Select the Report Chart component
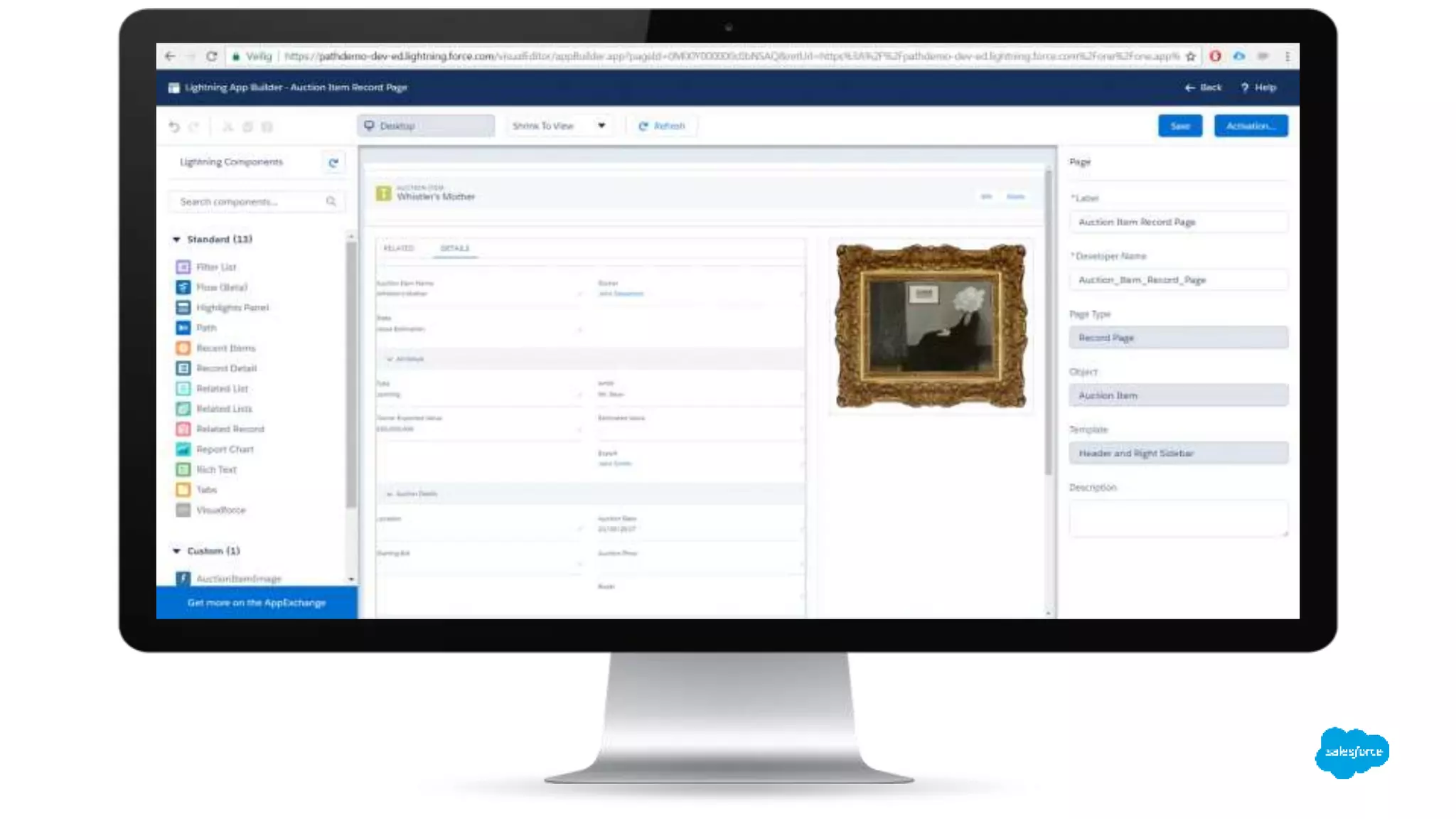Image resolution: width=1456 pixels, height=819 pixels. click(215, 449)
